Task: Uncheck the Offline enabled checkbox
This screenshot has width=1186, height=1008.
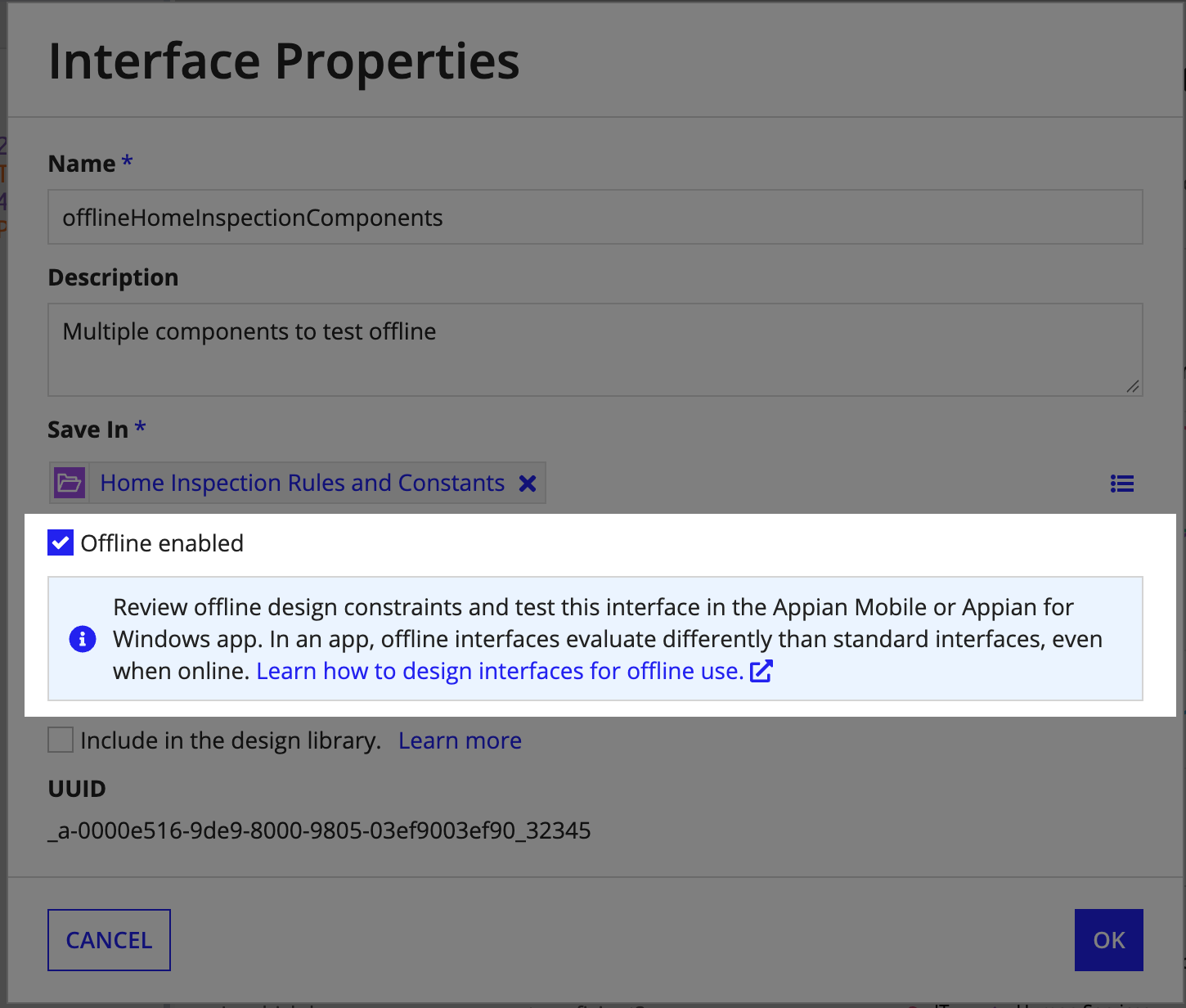Action: pos(61,542)
